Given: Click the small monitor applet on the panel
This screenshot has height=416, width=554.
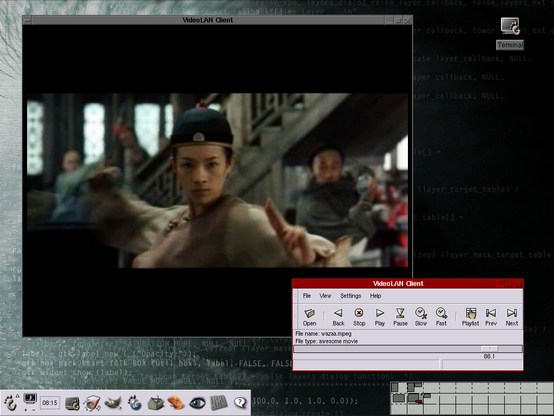Looking at the screenshot, I should 30,400.
